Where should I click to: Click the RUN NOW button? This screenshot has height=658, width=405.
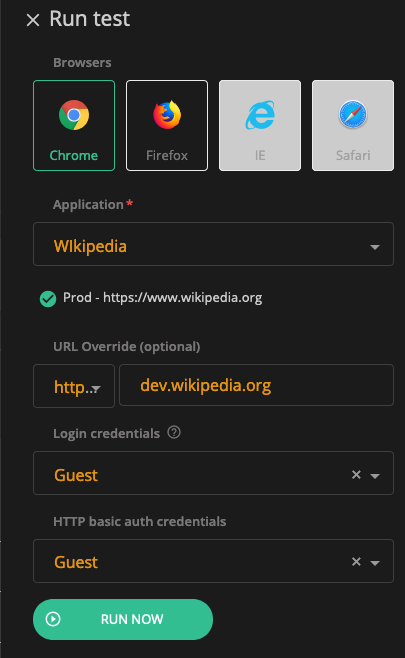tap(123, 619)
